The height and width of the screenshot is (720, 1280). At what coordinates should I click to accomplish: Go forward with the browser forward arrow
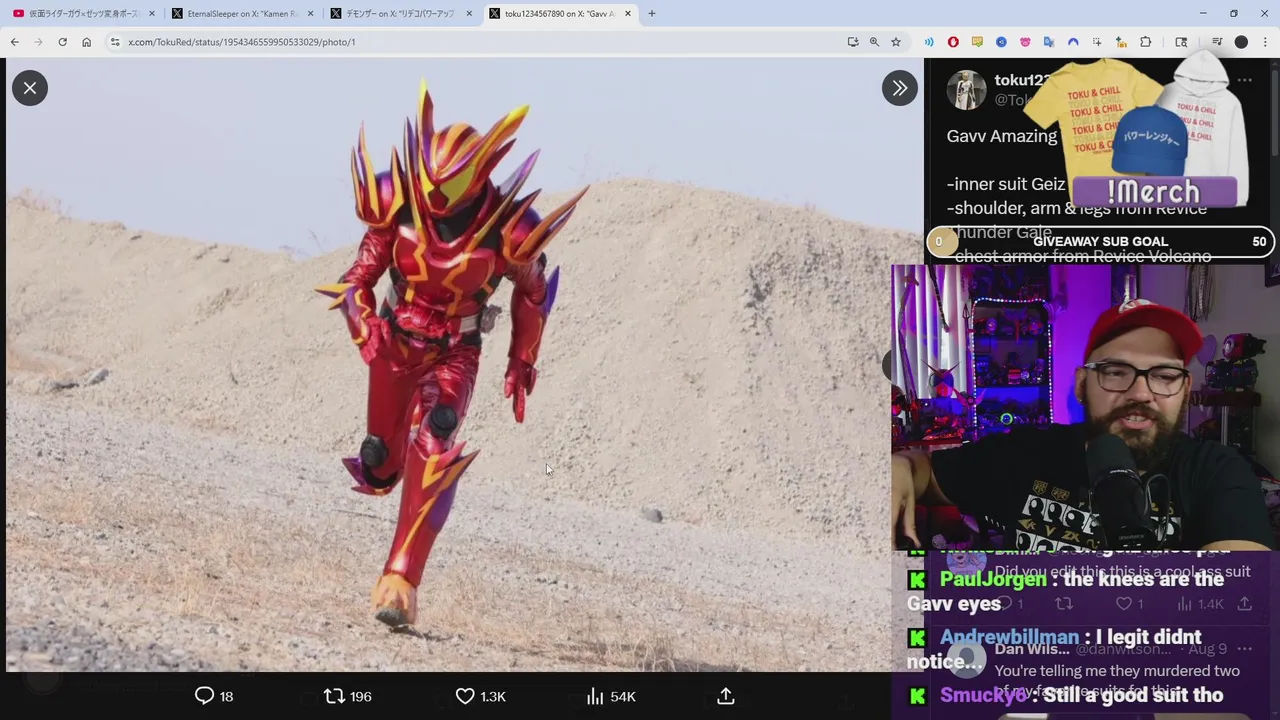38,42
